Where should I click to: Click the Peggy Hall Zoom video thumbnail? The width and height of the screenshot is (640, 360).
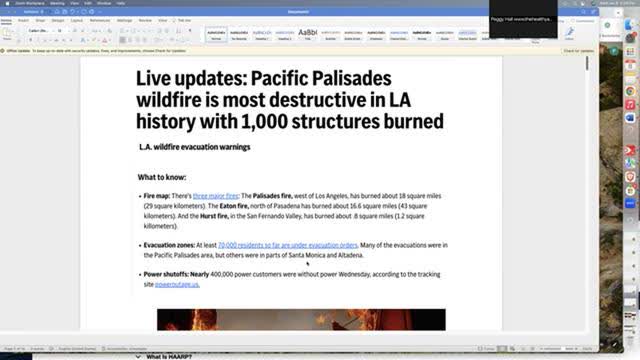pyautogui.click(x=523, y=19)
